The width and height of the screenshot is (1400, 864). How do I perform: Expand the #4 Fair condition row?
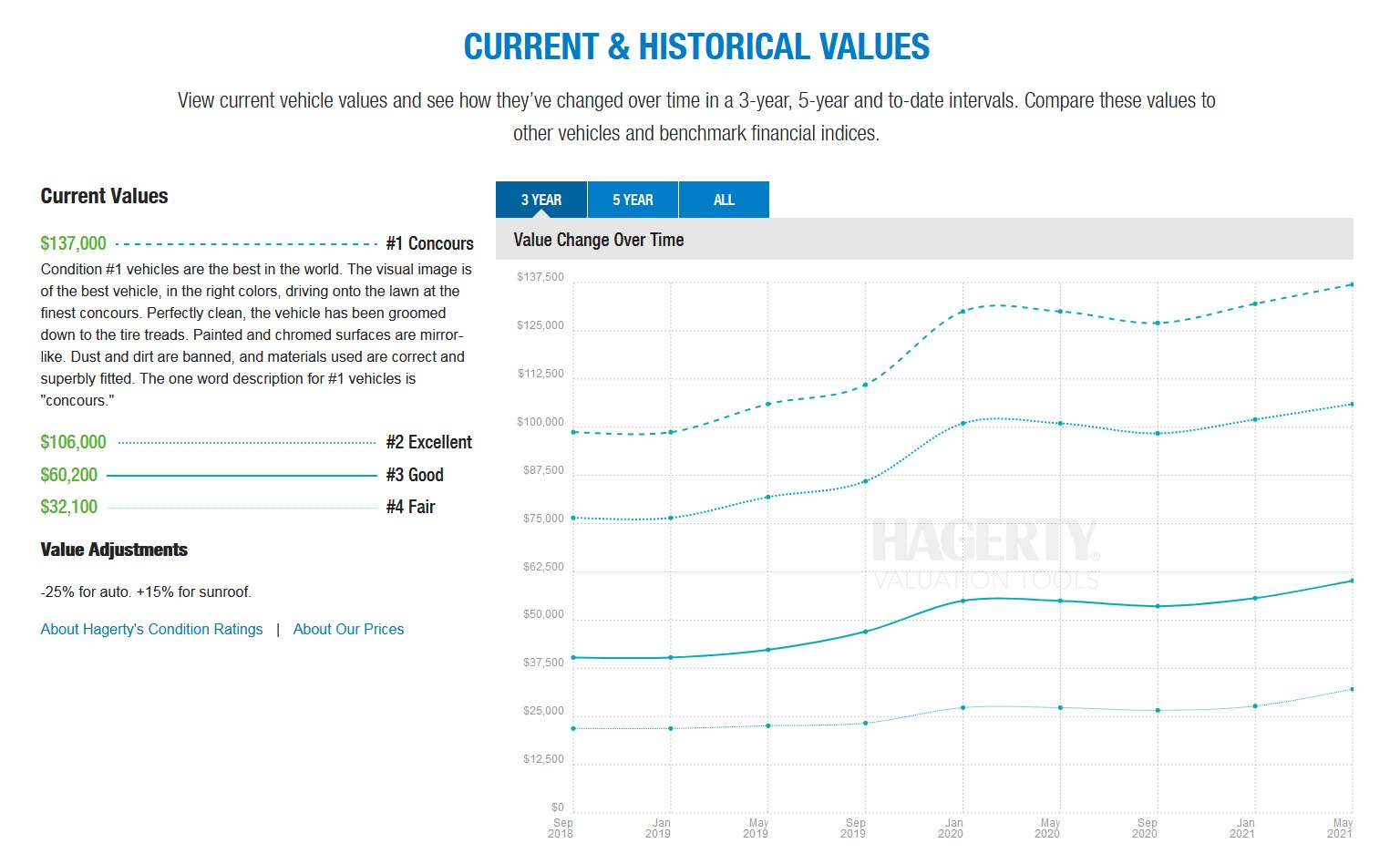tap(410, 507)
